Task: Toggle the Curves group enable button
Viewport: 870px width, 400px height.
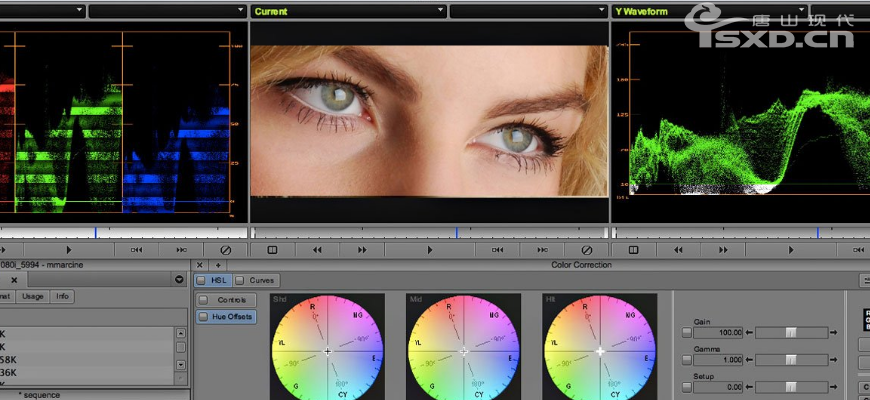Action: [x=240, y=280]
